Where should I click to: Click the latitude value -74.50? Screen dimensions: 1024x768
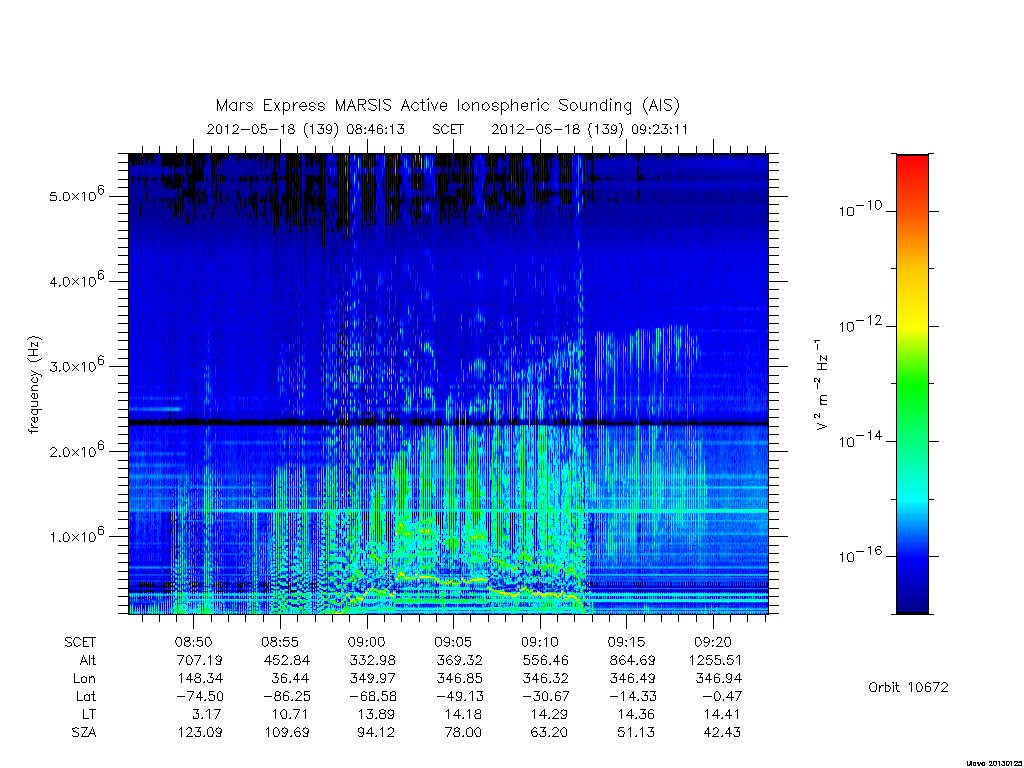click(x=200, y=697)
